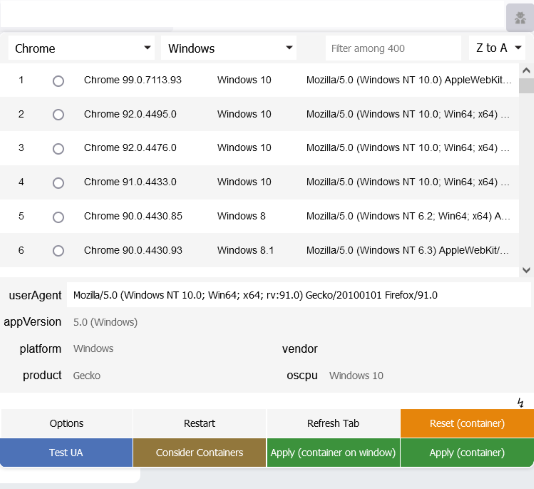
Task: Click the userAgent text field
Action: pos(298,295)
